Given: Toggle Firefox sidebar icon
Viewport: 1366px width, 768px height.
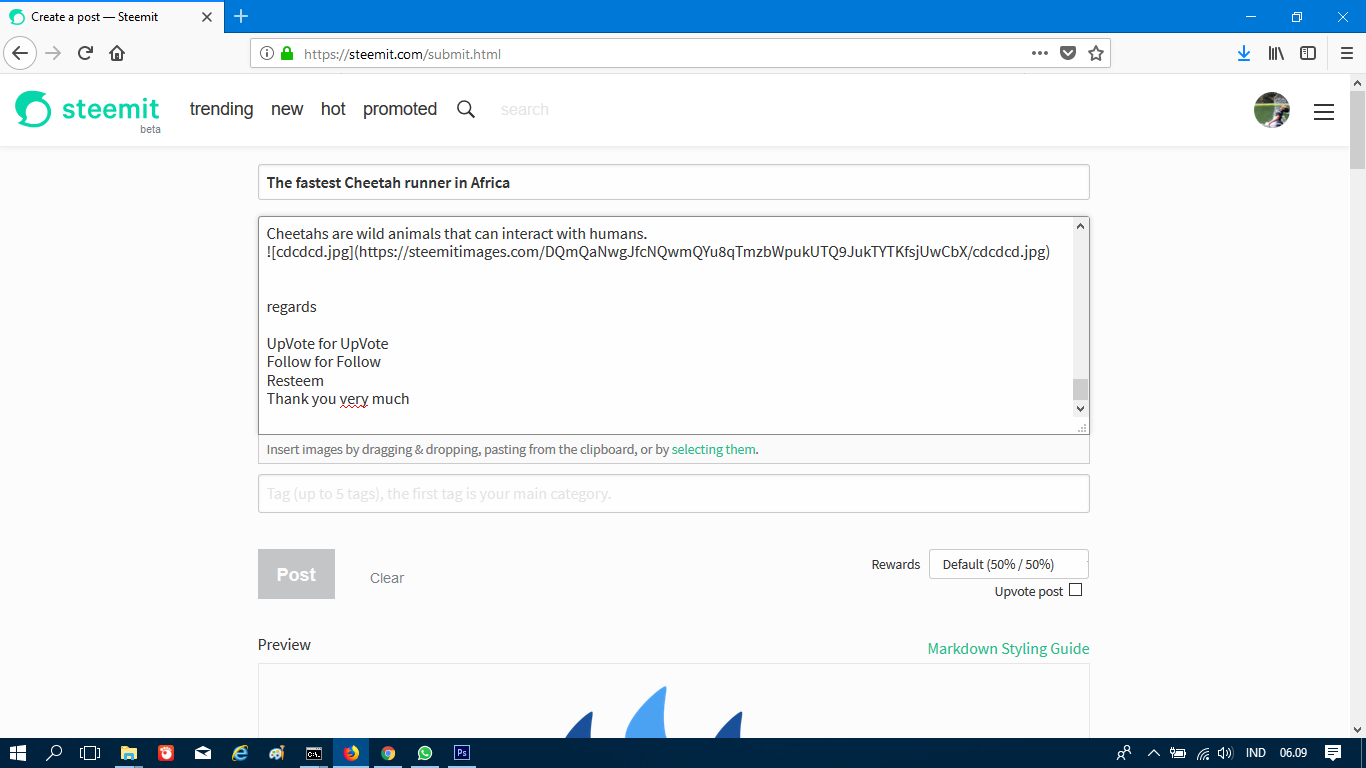Looking at the screenshot, I should [x=1308, y=53].
